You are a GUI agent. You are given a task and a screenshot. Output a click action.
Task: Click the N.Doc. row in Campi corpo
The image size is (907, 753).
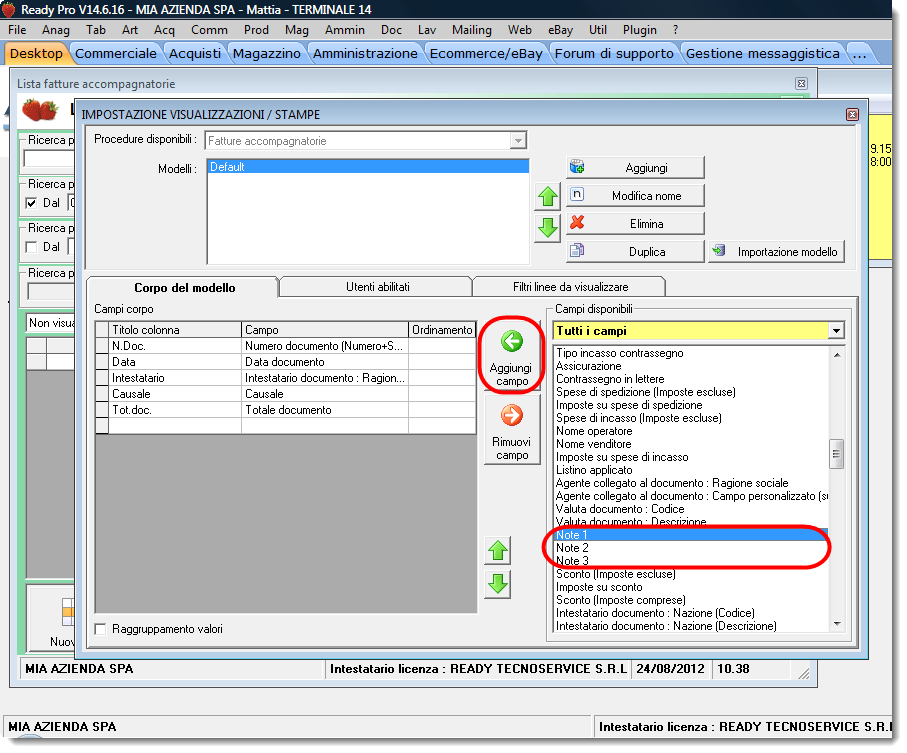point(286,346)
